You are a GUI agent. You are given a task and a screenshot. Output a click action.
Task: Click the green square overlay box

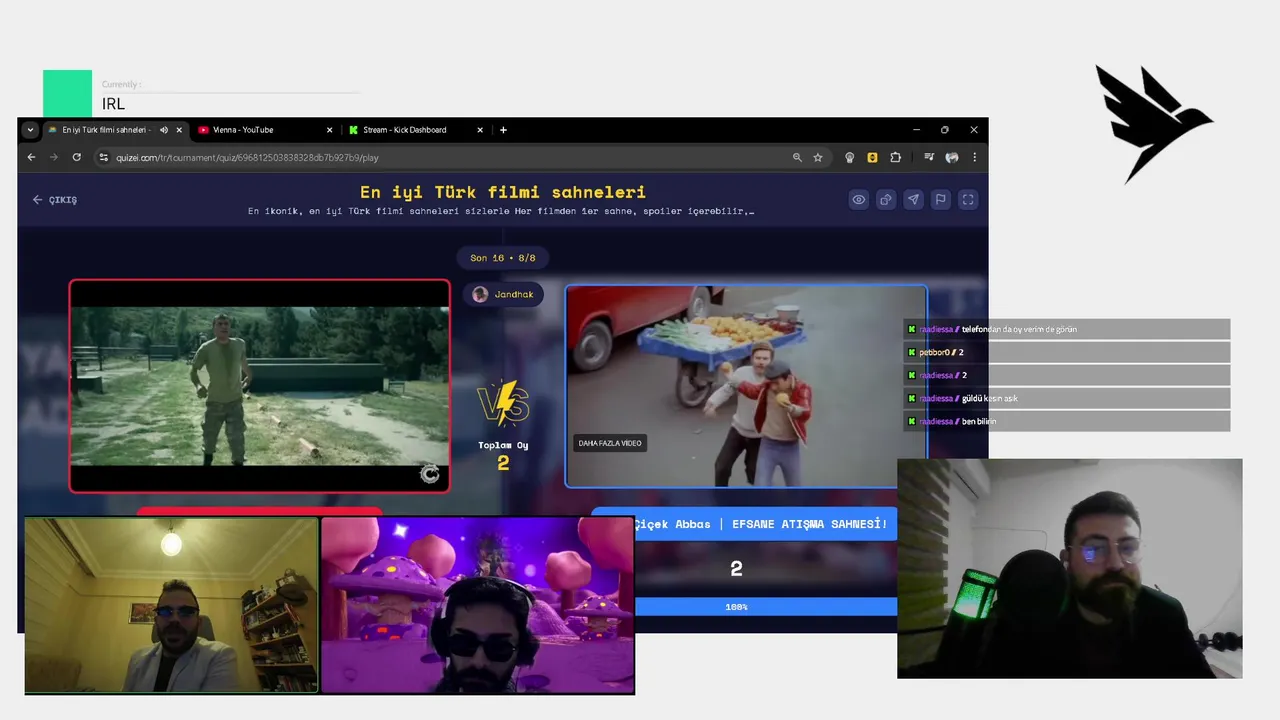click(67, 93)
